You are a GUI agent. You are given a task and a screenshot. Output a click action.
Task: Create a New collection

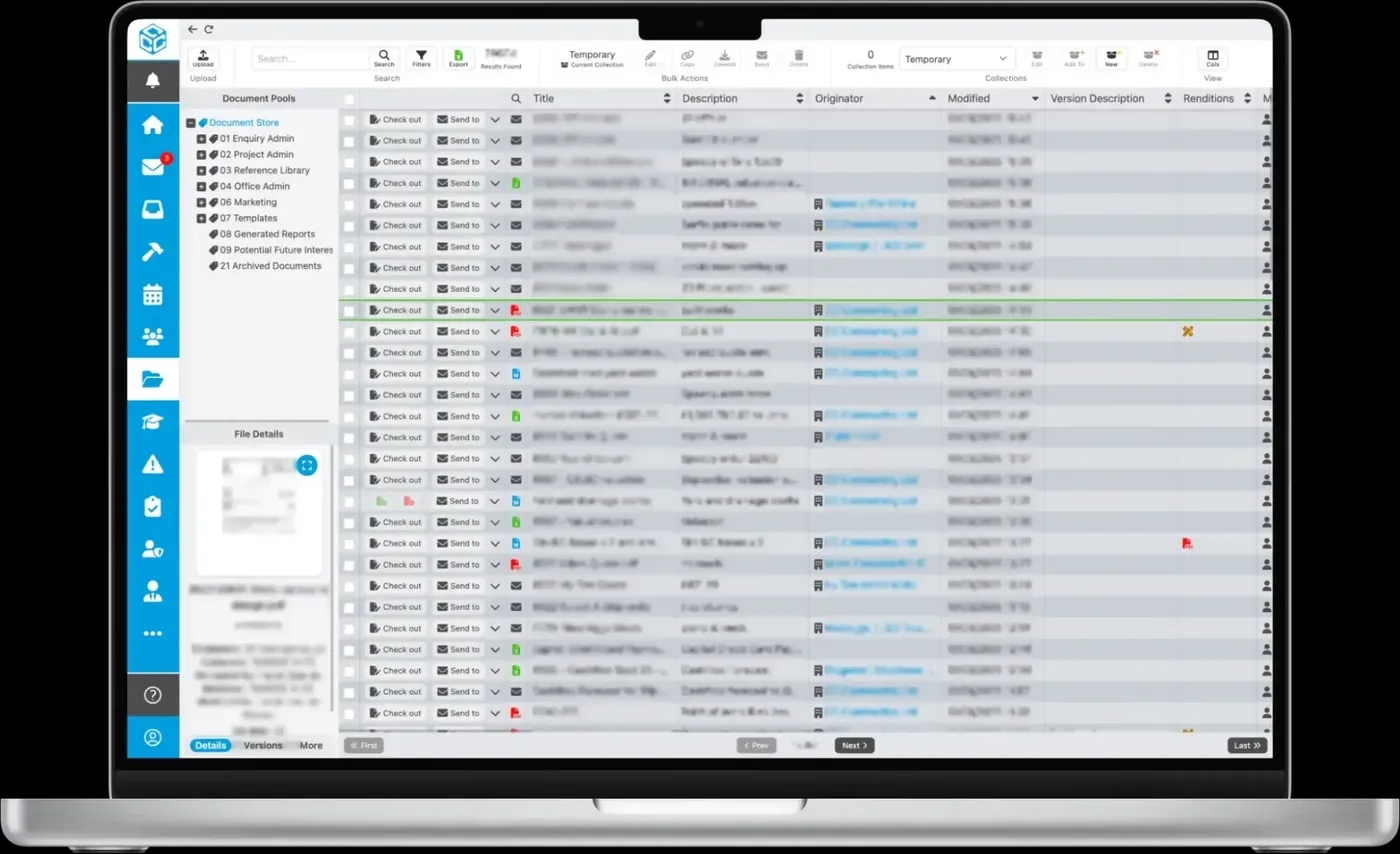[x=1111, y=59]
